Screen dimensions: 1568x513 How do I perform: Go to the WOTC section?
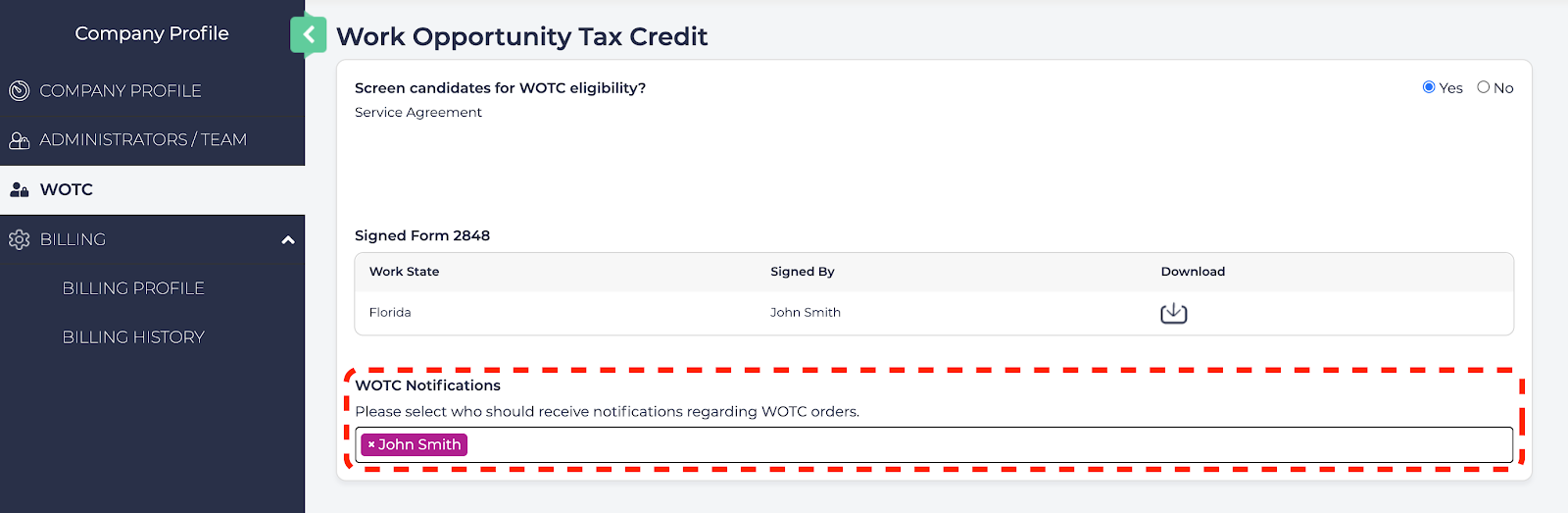point(67,190)
